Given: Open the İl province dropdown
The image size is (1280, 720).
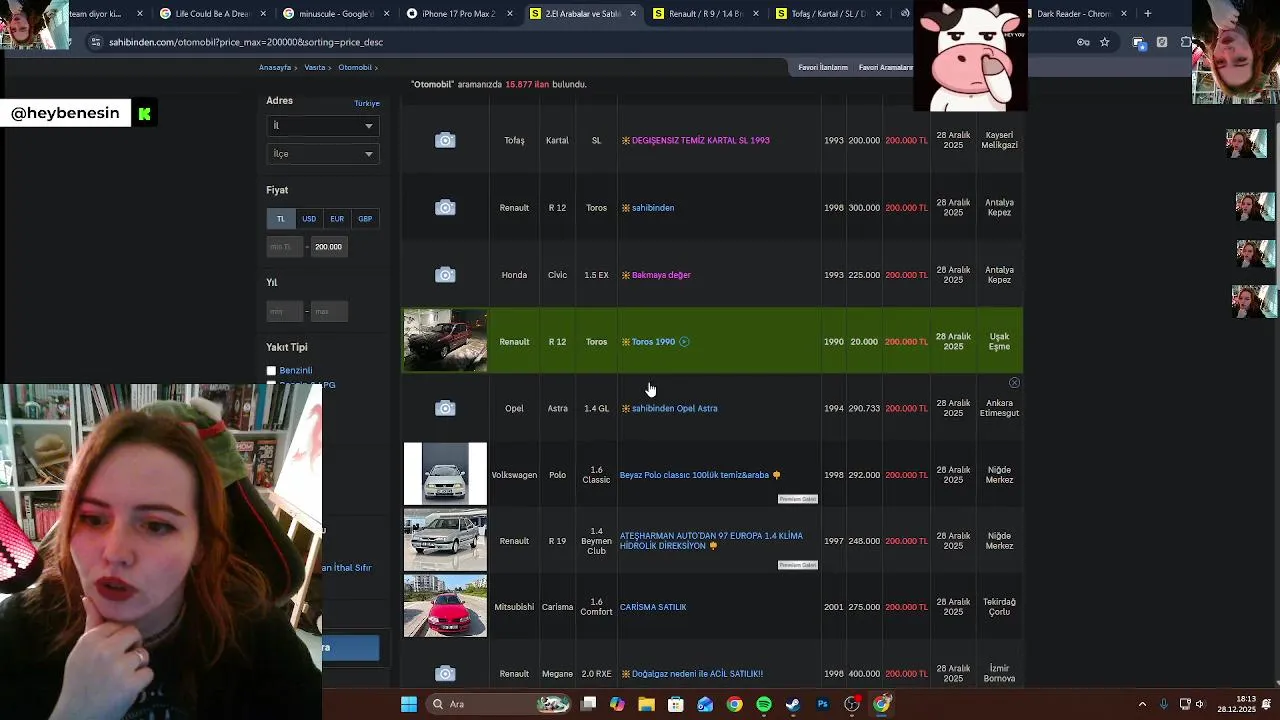Looking at the screenshot, I should click(322, 126).
